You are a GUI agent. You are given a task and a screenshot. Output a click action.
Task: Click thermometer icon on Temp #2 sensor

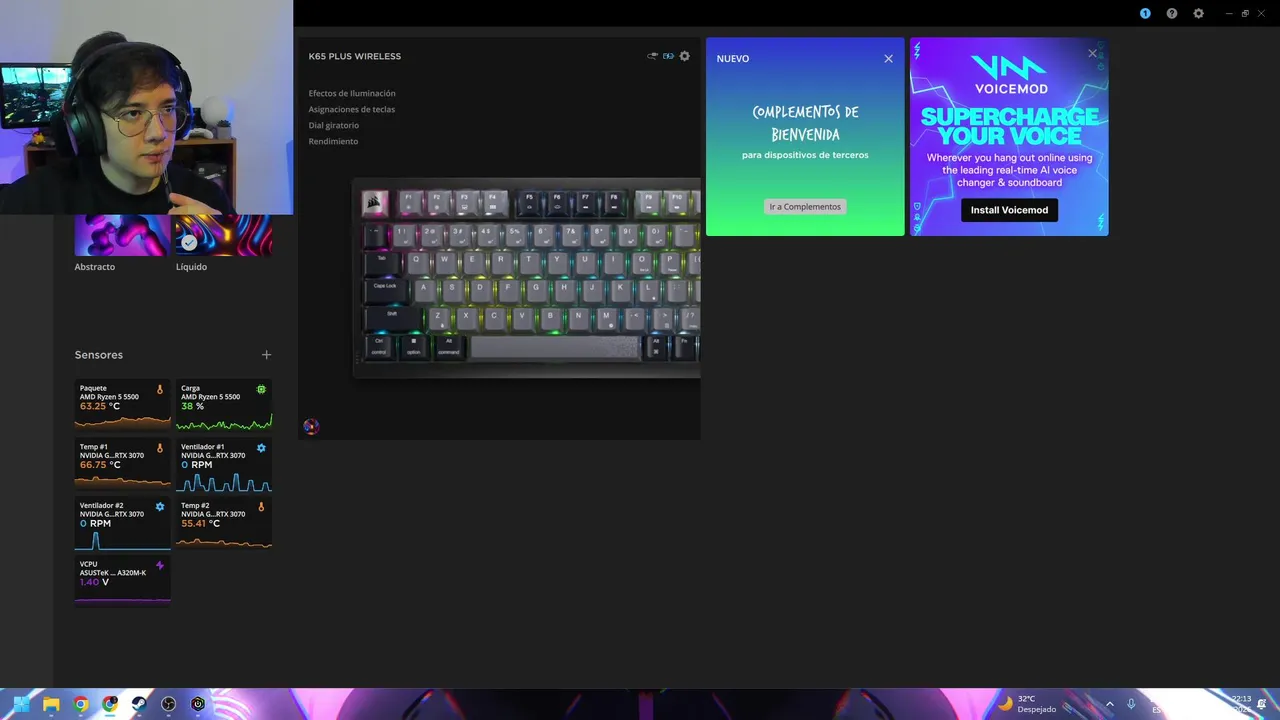[x=261, y=507]
